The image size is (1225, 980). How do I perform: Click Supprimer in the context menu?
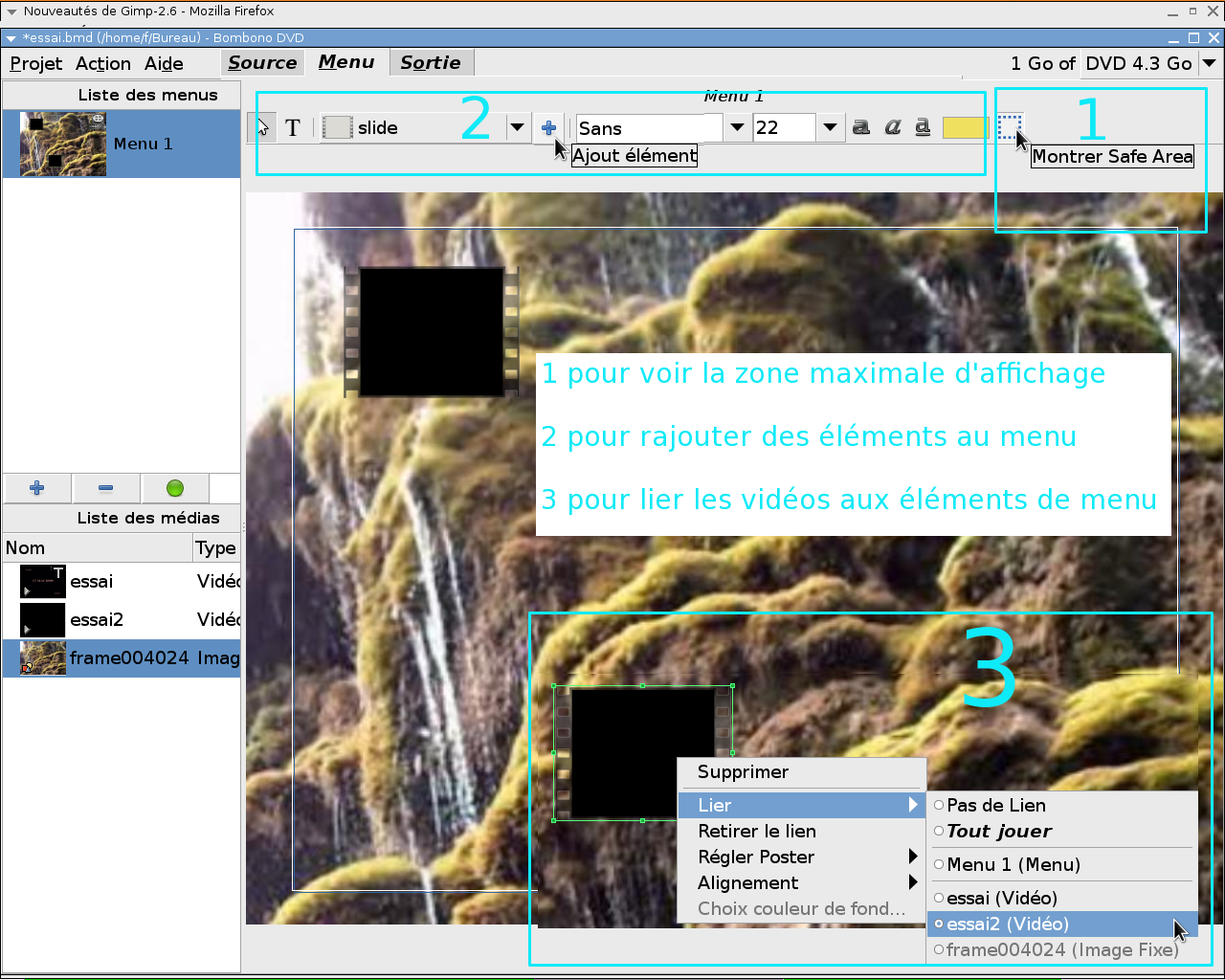743,771
